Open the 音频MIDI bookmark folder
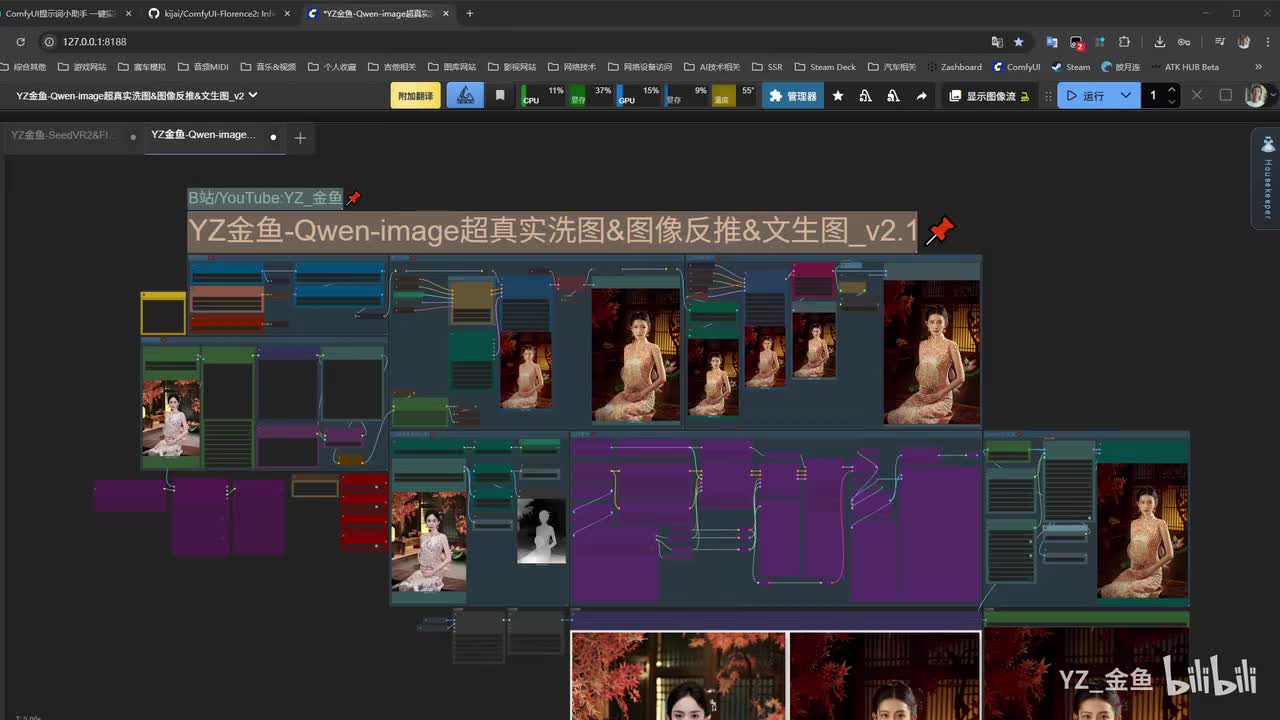Viewport: 1280px width, 720px height. (x=203, y=67)
